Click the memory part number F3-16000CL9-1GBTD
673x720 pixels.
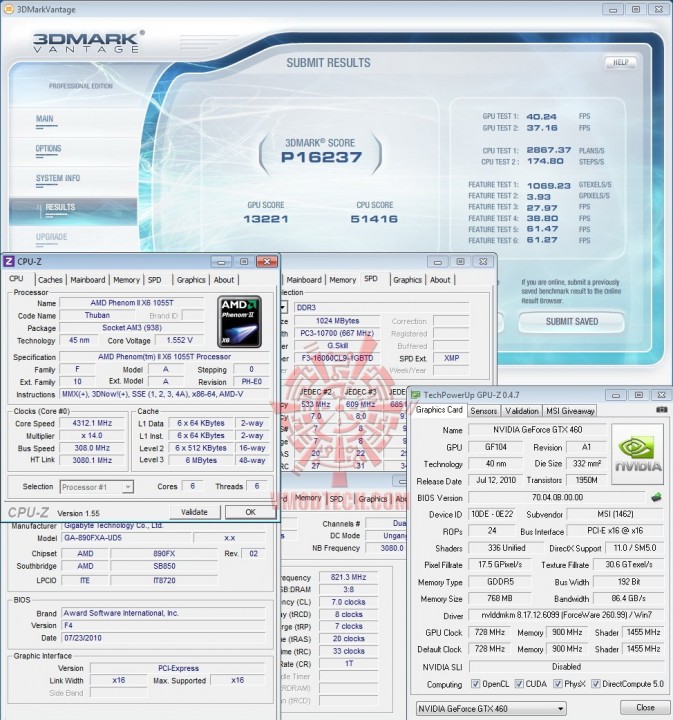click(337, 358)
